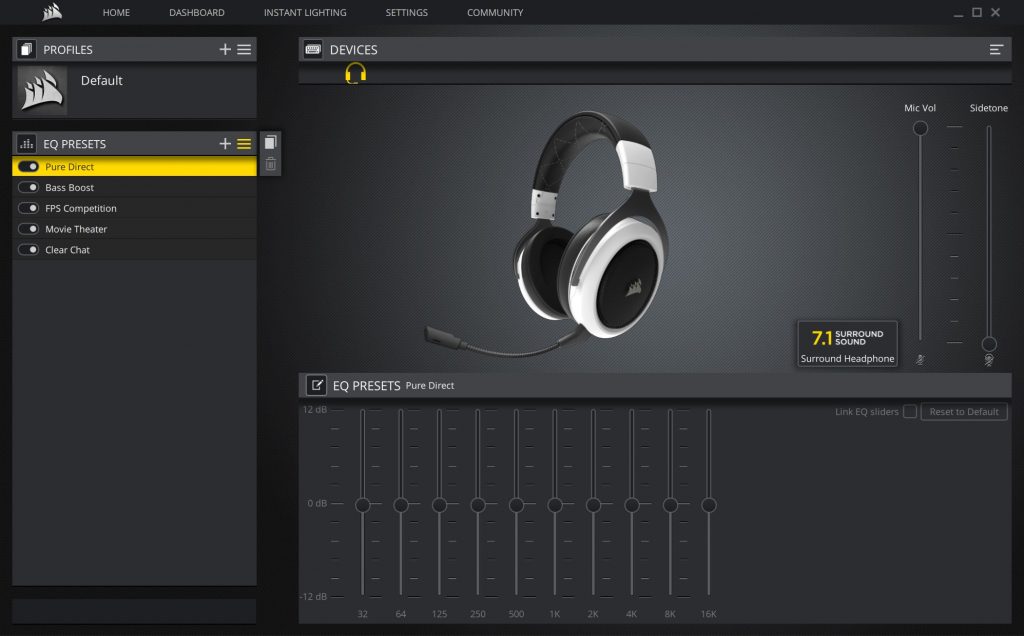Select the FPS Competition preset
The width and height of the screenshot is (1024, 636).
tap(81, 209)
